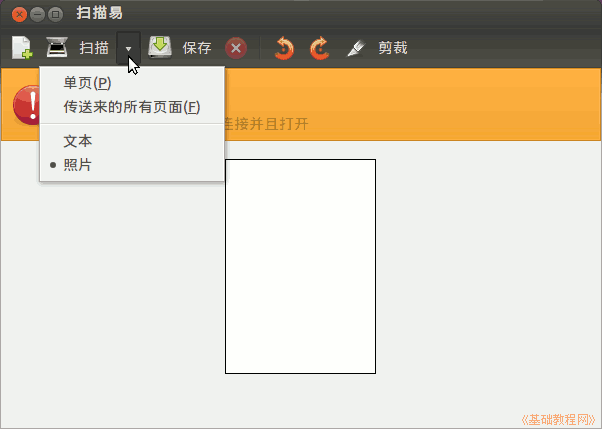The height and width of the screenshot is (429, 602).
Task: Click the 剪裁 crop label
Action: (392, 48)
